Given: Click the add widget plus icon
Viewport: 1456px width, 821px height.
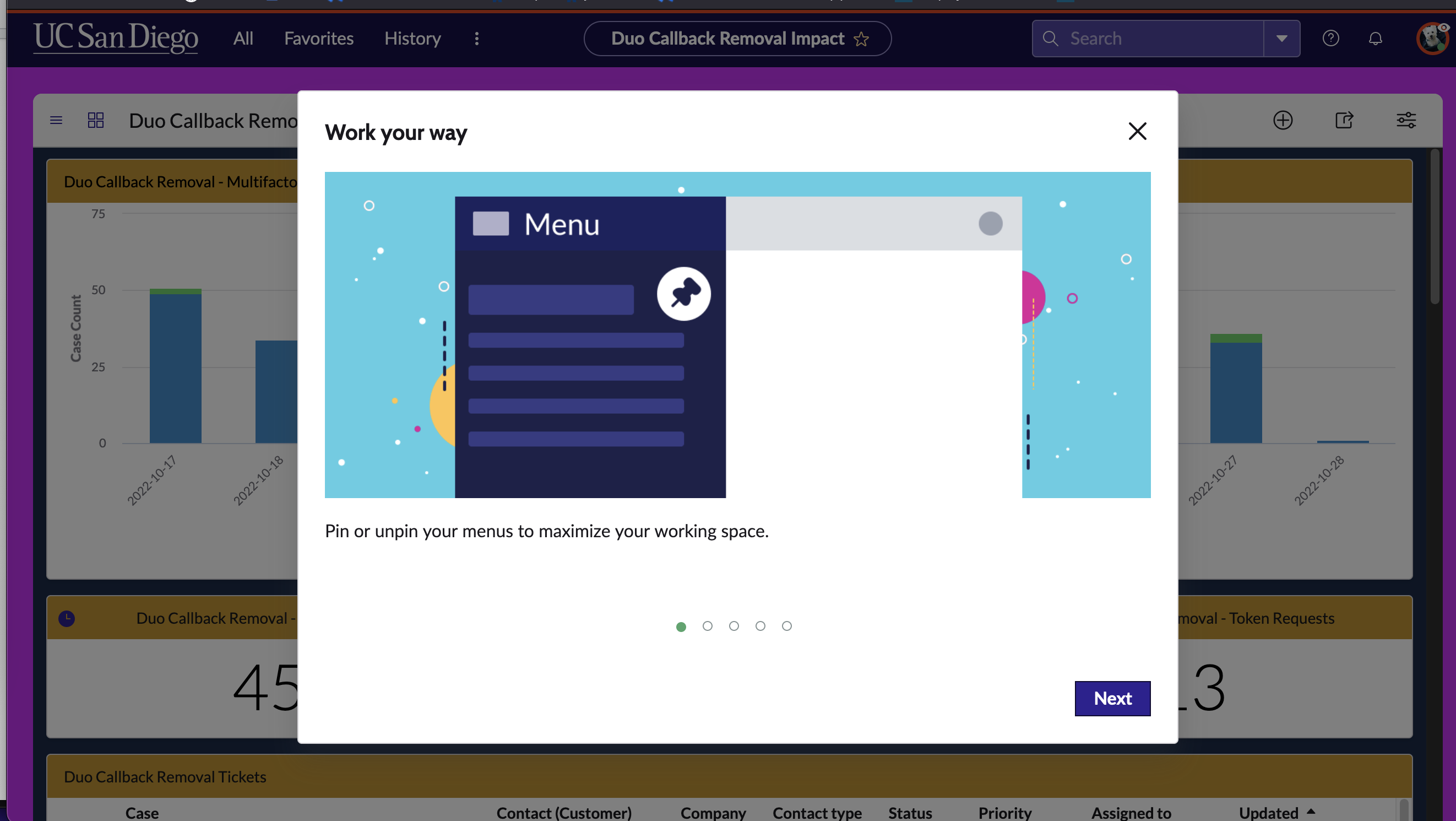Looking at the screenshot, I should click(x=1283, y=121).
